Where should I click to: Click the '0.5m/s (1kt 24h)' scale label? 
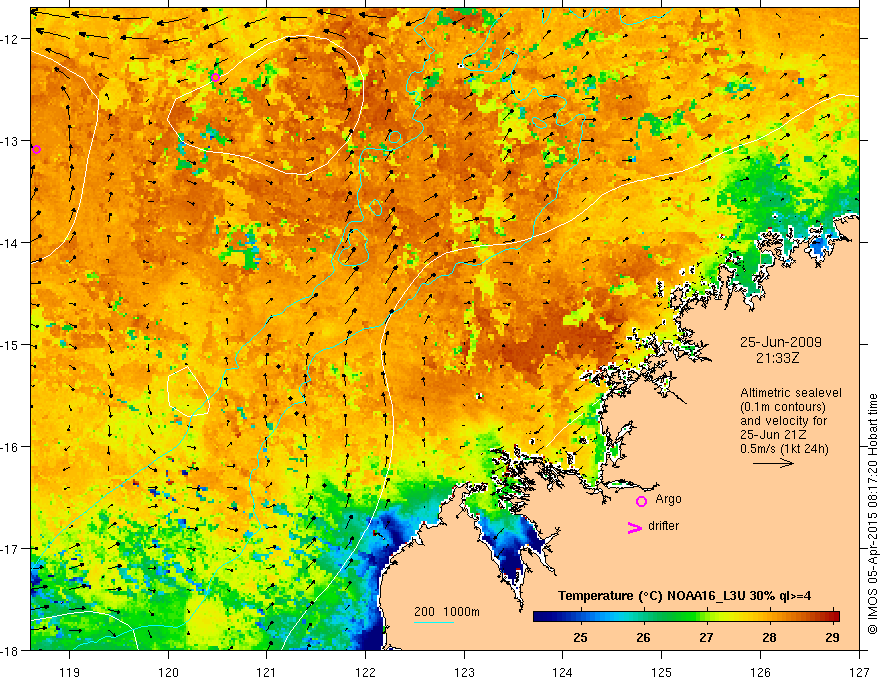[784, 449]
